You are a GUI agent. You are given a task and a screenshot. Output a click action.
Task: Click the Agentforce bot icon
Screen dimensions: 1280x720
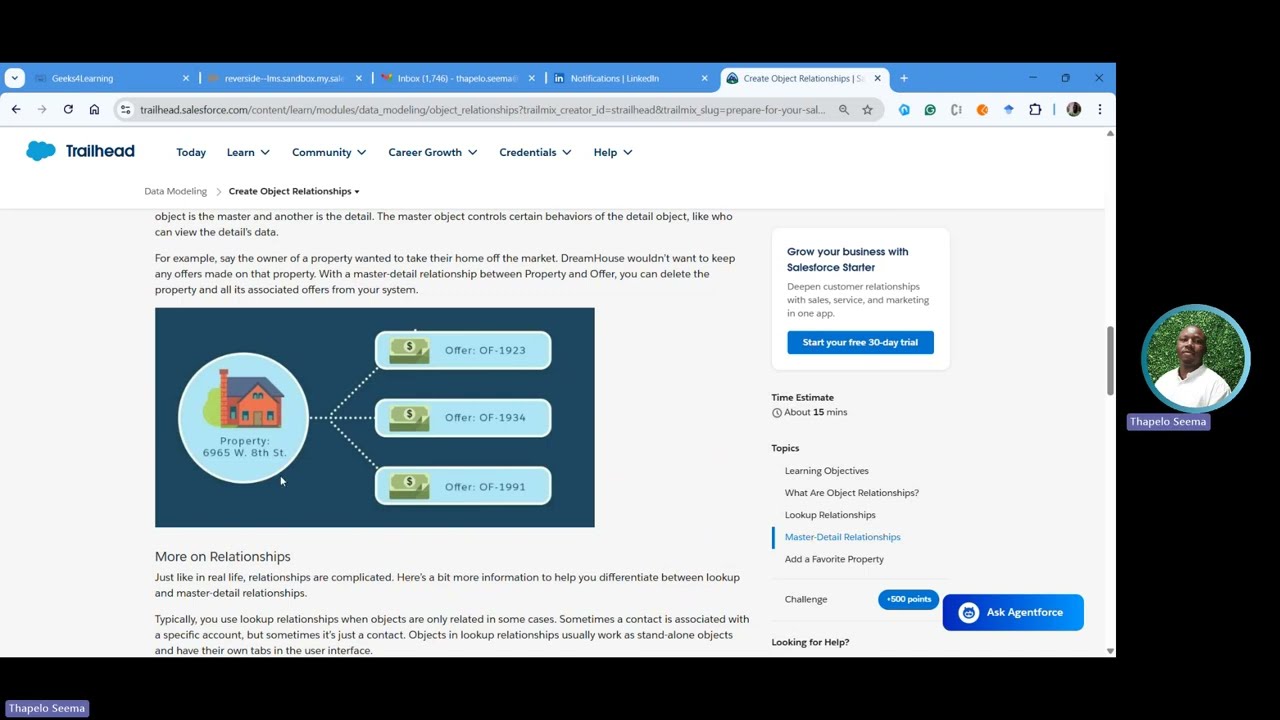[x=968, y=613]
